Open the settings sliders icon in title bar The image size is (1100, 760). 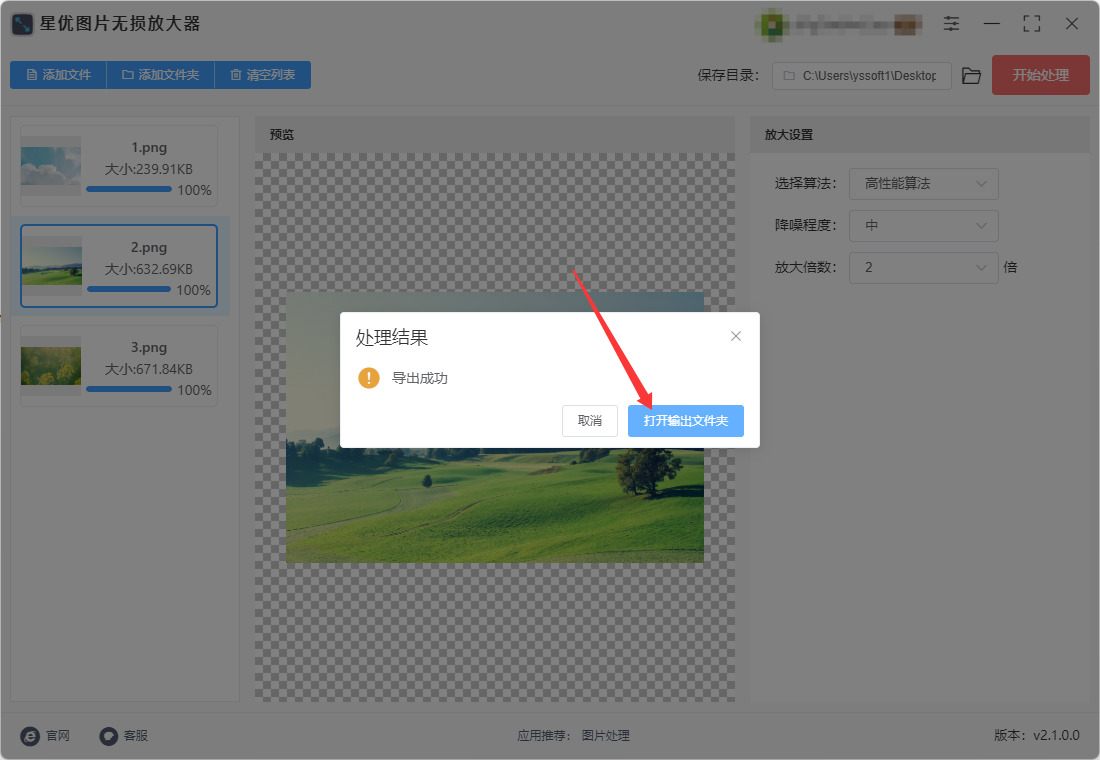point(951,24)
